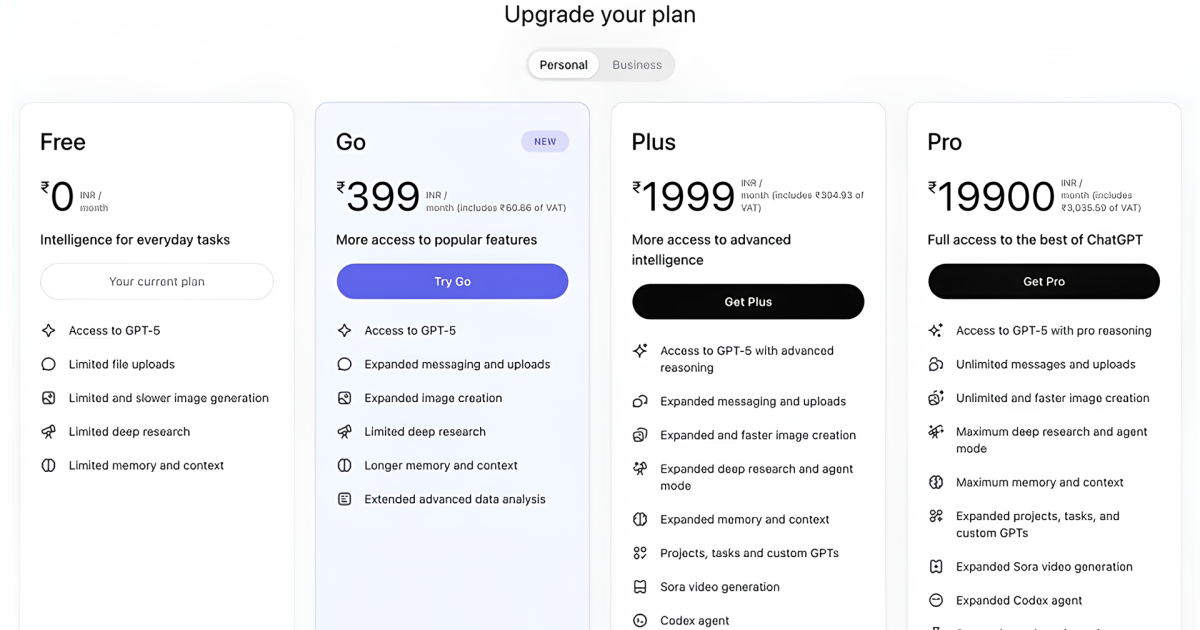The height and width of the screenshot is (630, 1200).
Task: Click the NEW badge on Go plan
Action: pyautogui.click(x=545, y=142)
